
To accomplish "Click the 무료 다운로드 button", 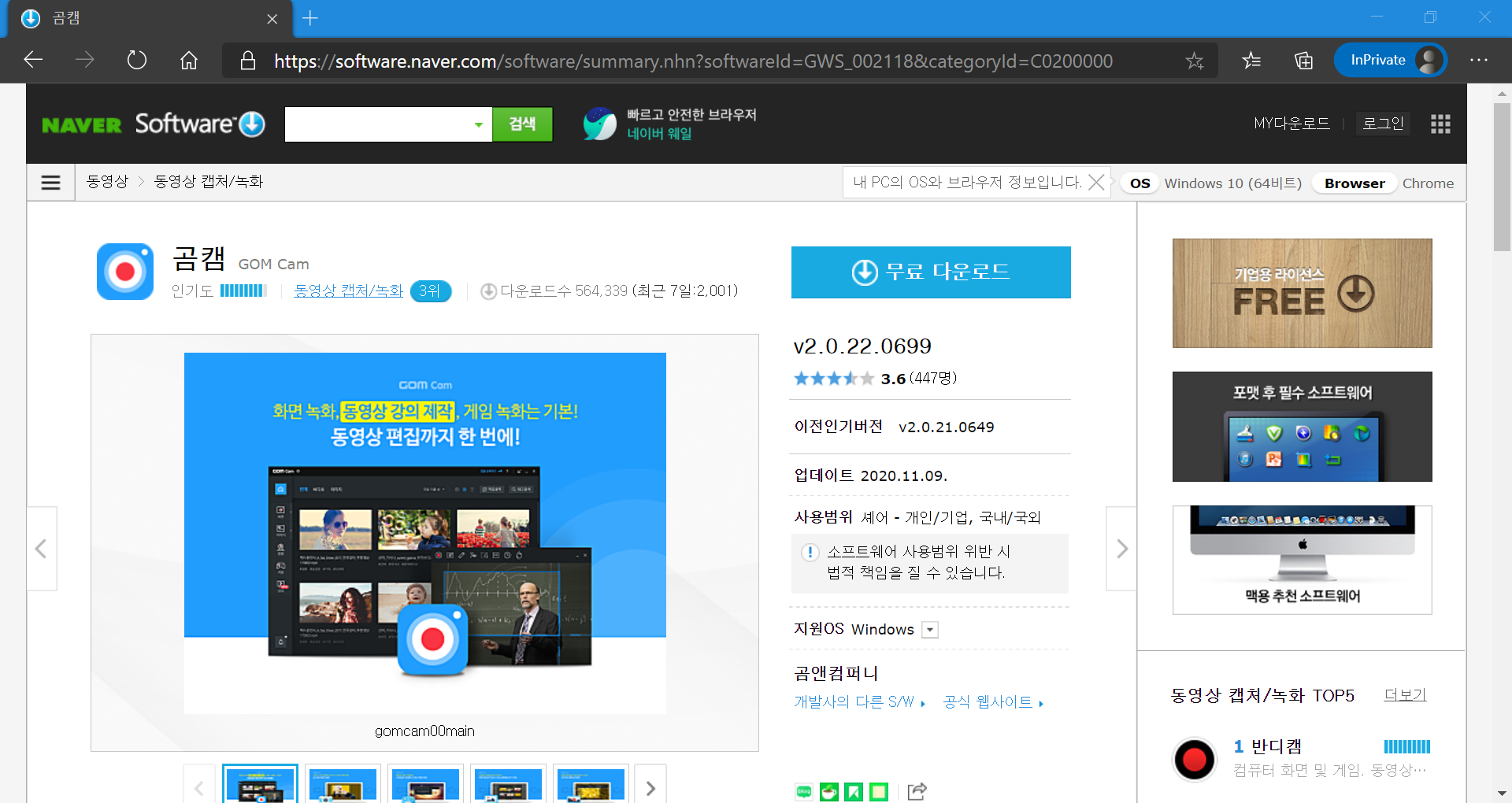I will (931, 272).
